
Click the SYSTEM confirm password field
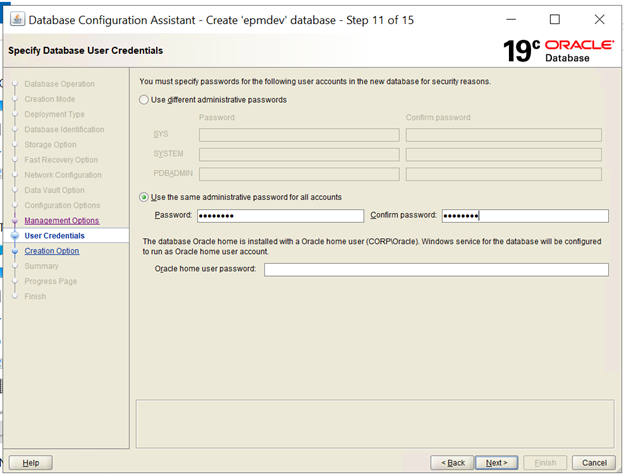coord(504,154)
